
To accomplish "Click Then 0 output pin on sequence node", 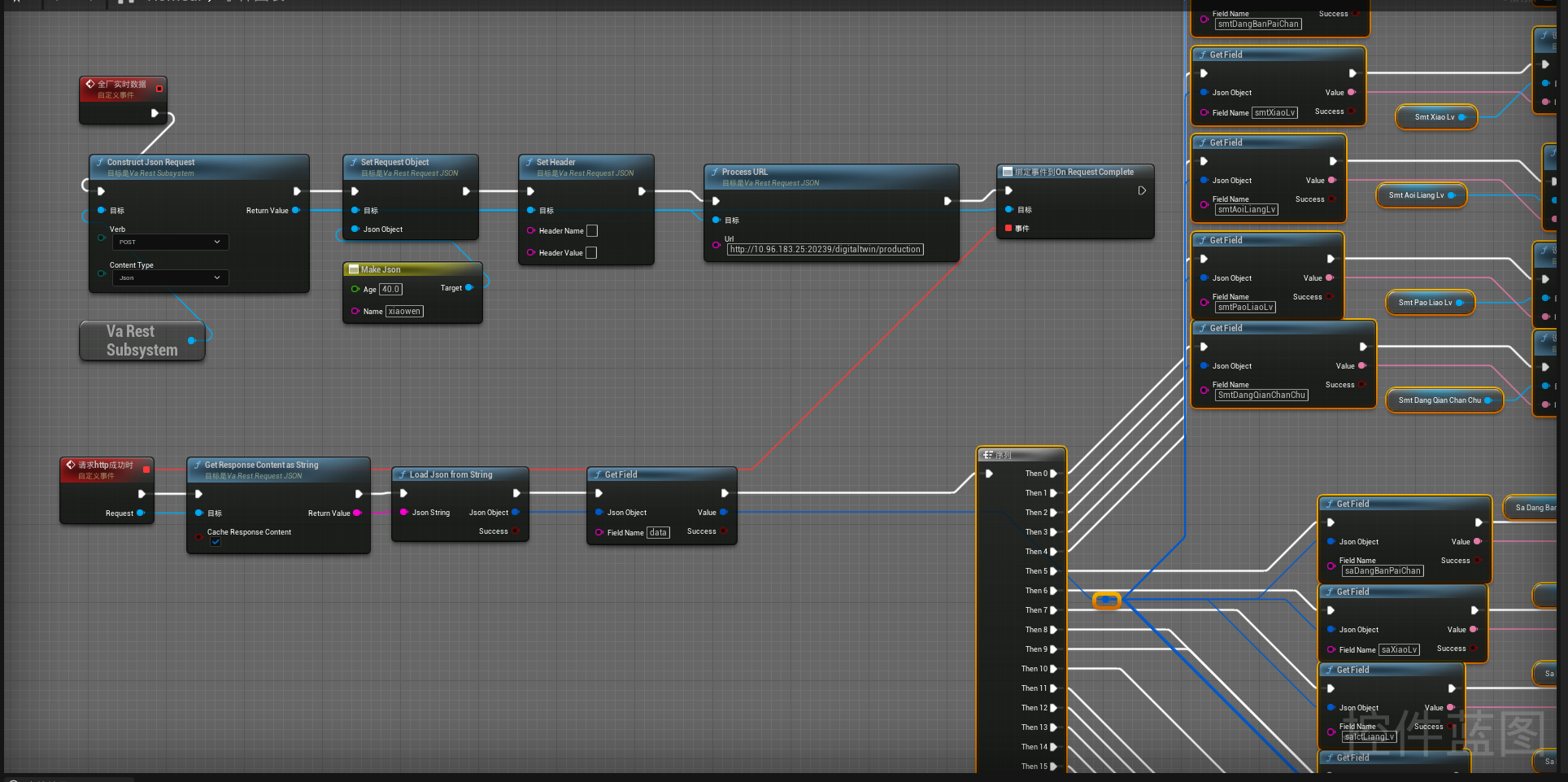I will point(1053,474).
